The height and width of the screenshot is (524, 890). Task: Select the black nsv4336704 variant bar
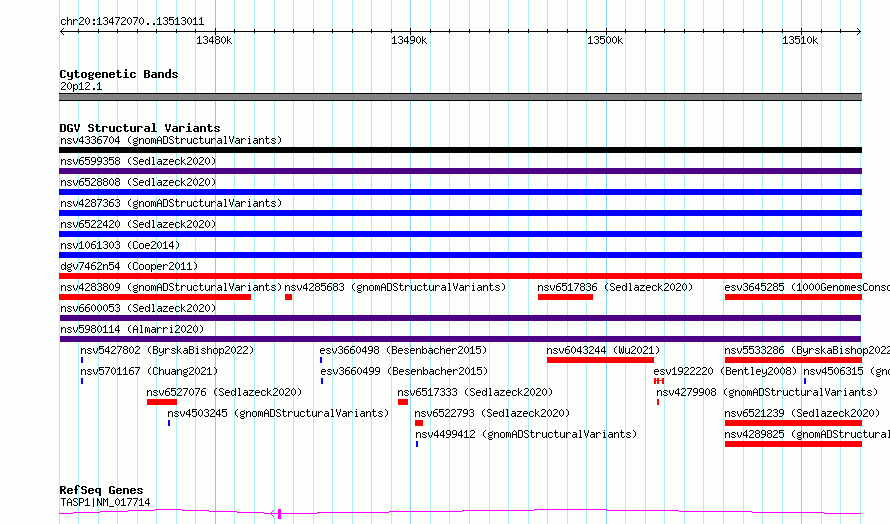click(x=460, y=150)
